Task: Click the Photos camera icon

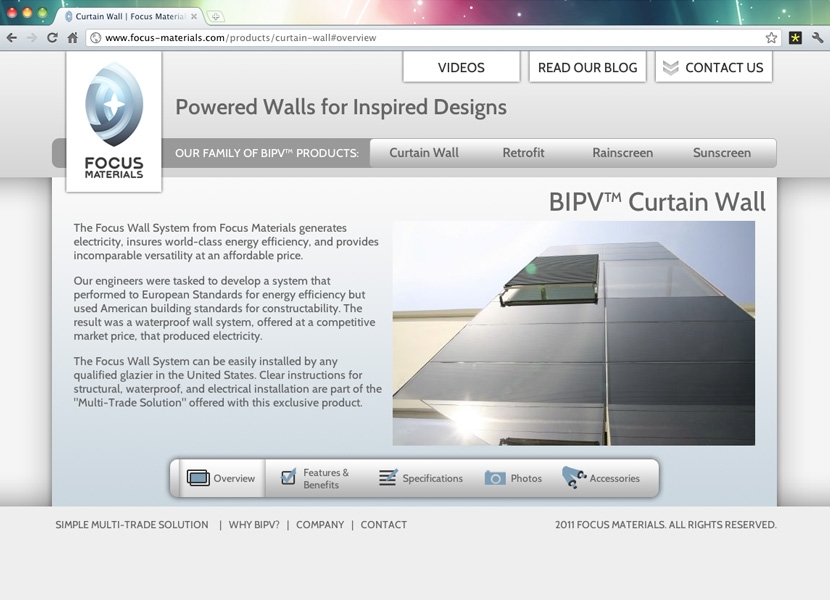Action: pos(495,478)
